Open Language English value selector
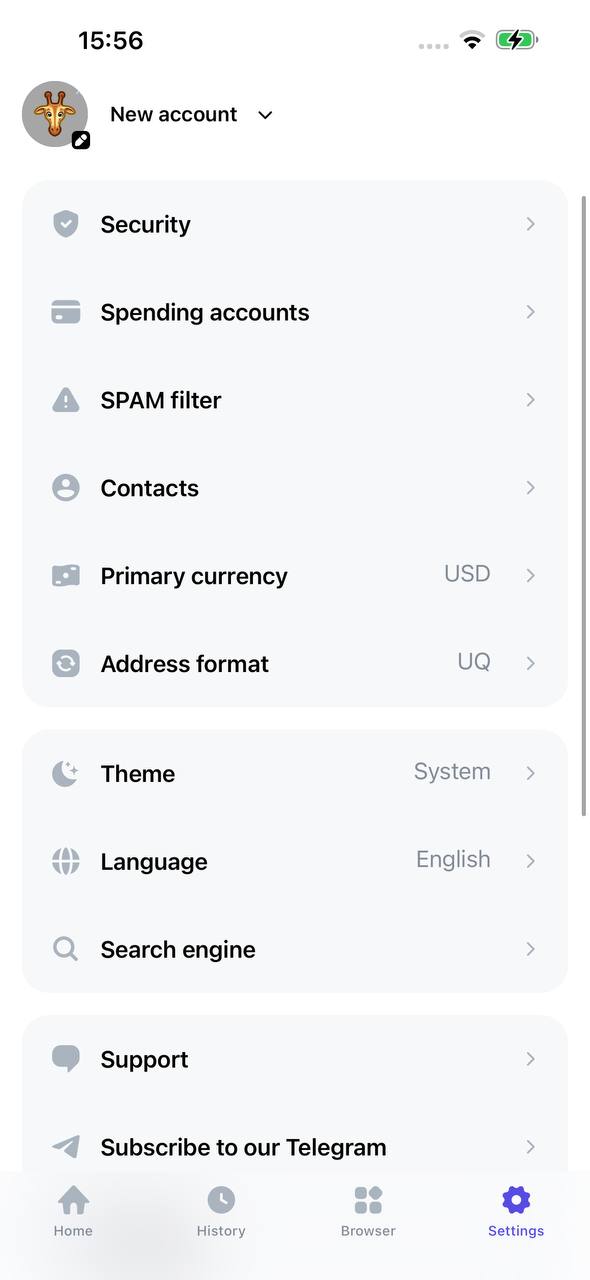590x1280 pixels. coord(453,860)
